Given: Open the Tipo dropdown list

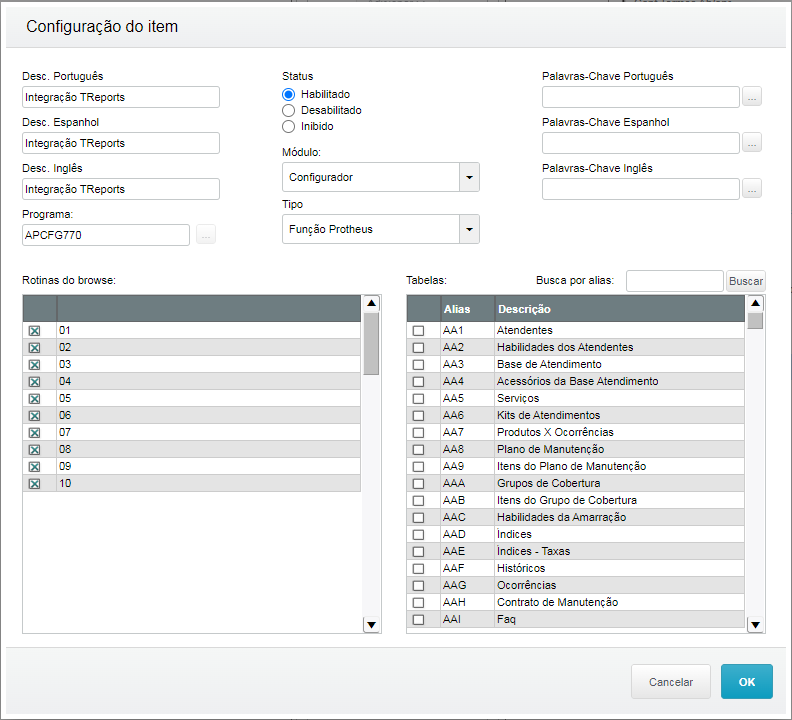Looking at the screenshot, I should 469,229.
